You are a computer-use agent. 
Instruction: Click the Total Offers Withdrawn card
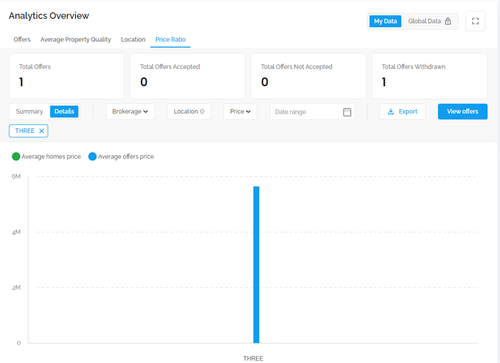click(429, 76)
